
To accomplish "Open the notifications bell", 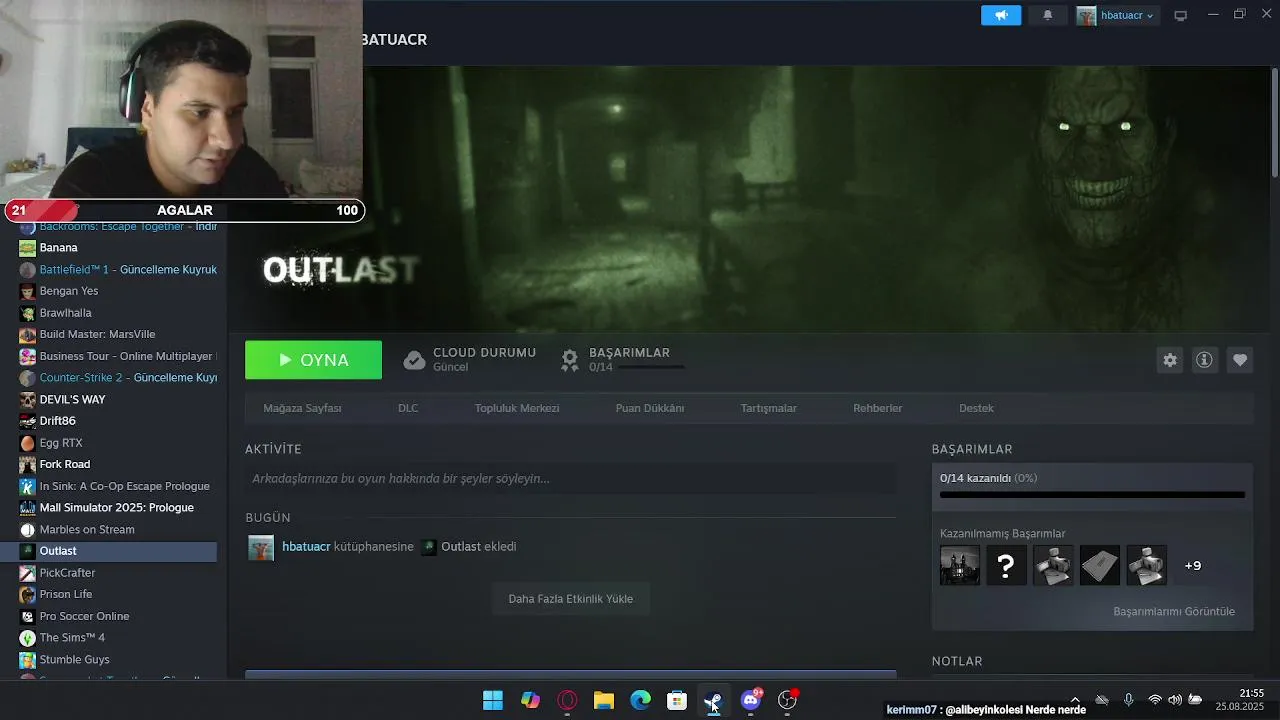I will (x=1048, y=15).
